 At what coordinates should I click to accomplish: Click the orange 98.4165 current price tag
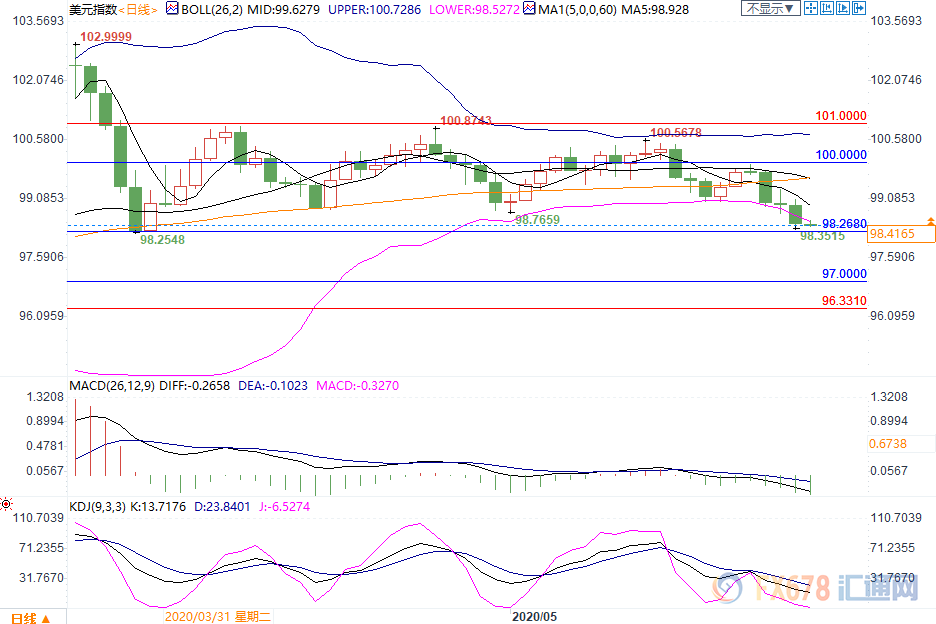pyautogui.click(x=900, y=234)
